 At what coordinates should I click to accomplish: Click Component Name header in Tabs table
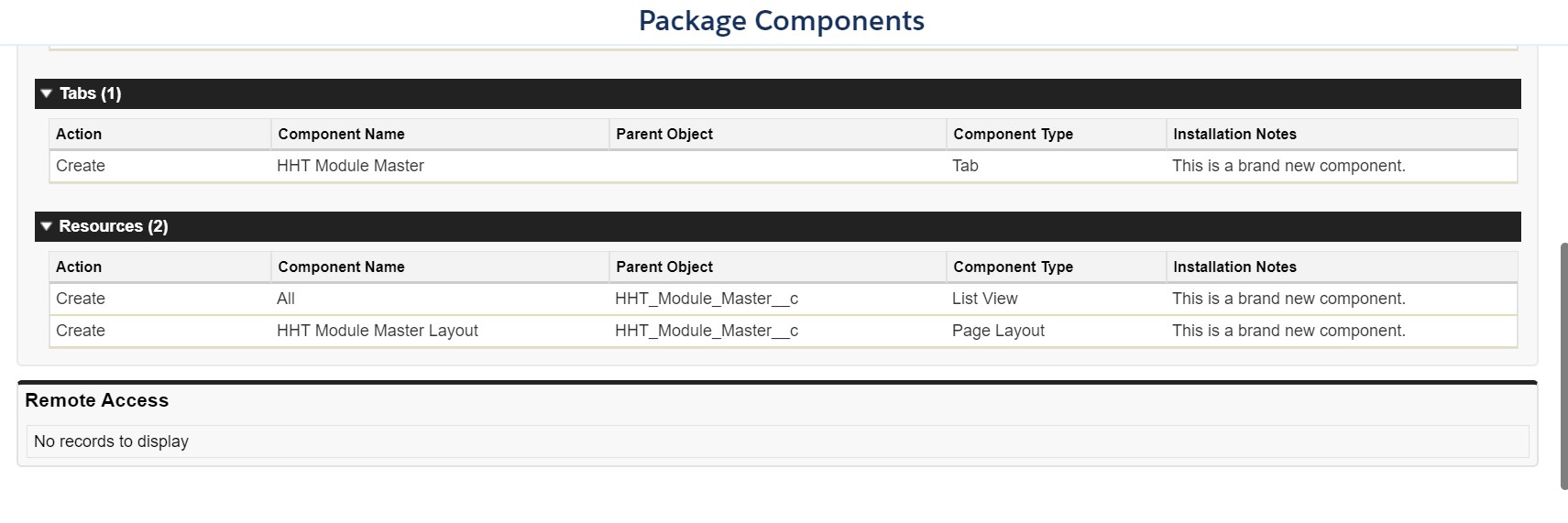(341, 134)
